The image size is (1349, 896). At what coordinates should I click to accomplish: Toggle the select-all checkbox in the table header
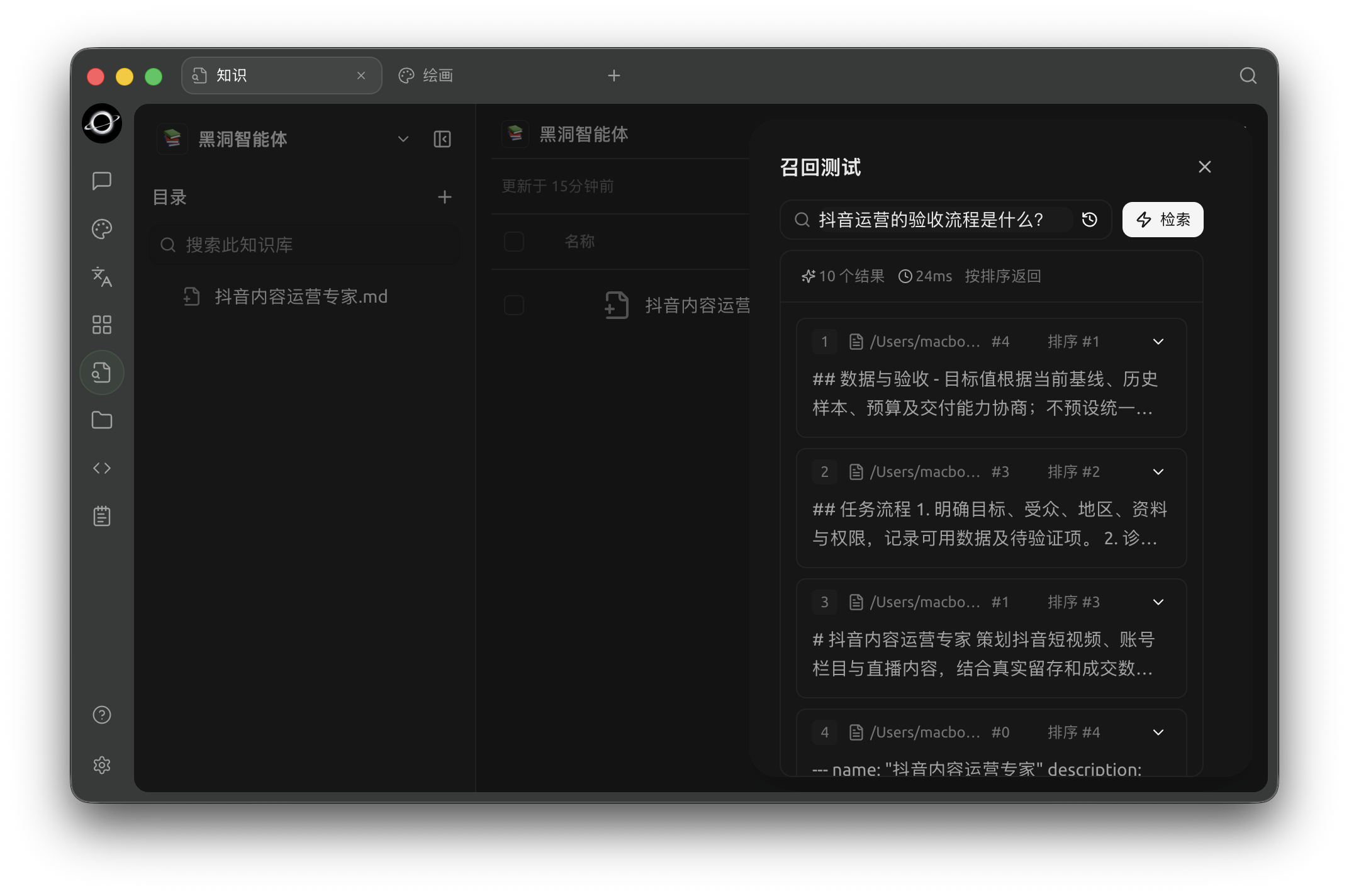click(514, 242)
